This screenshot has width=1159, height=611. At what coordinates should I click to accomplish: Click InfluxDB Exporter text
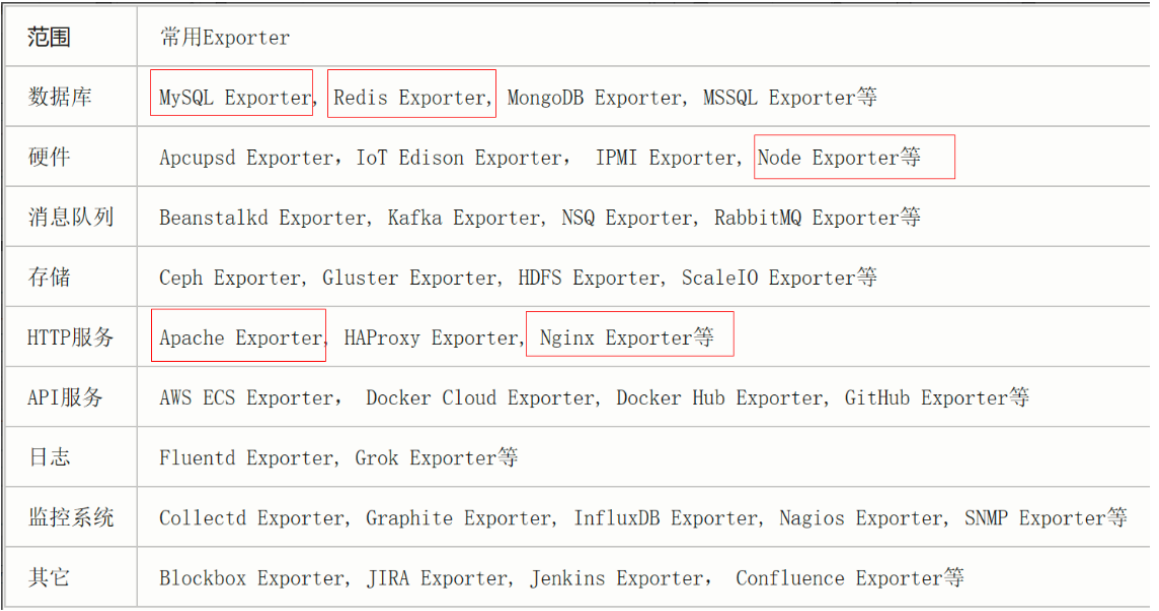(x=665, y=517)
